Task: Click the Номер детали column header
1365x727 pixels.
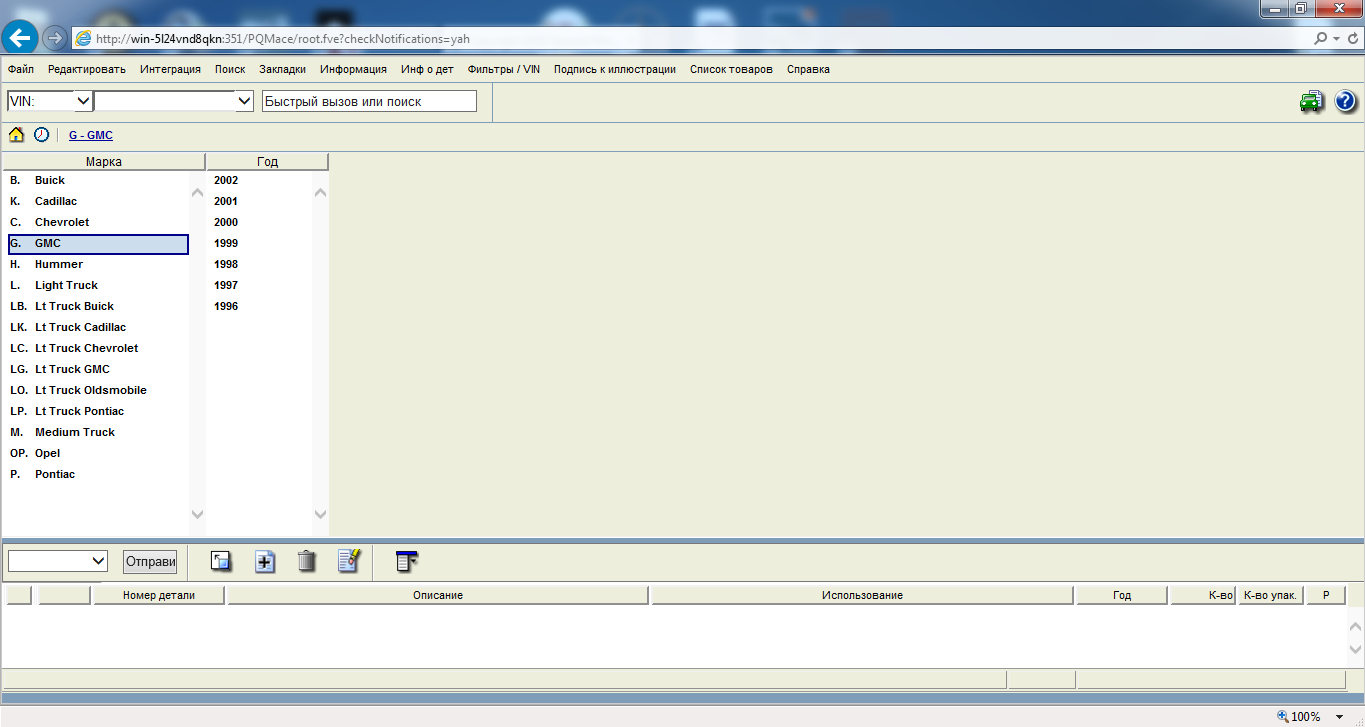Action: (159, 595)
